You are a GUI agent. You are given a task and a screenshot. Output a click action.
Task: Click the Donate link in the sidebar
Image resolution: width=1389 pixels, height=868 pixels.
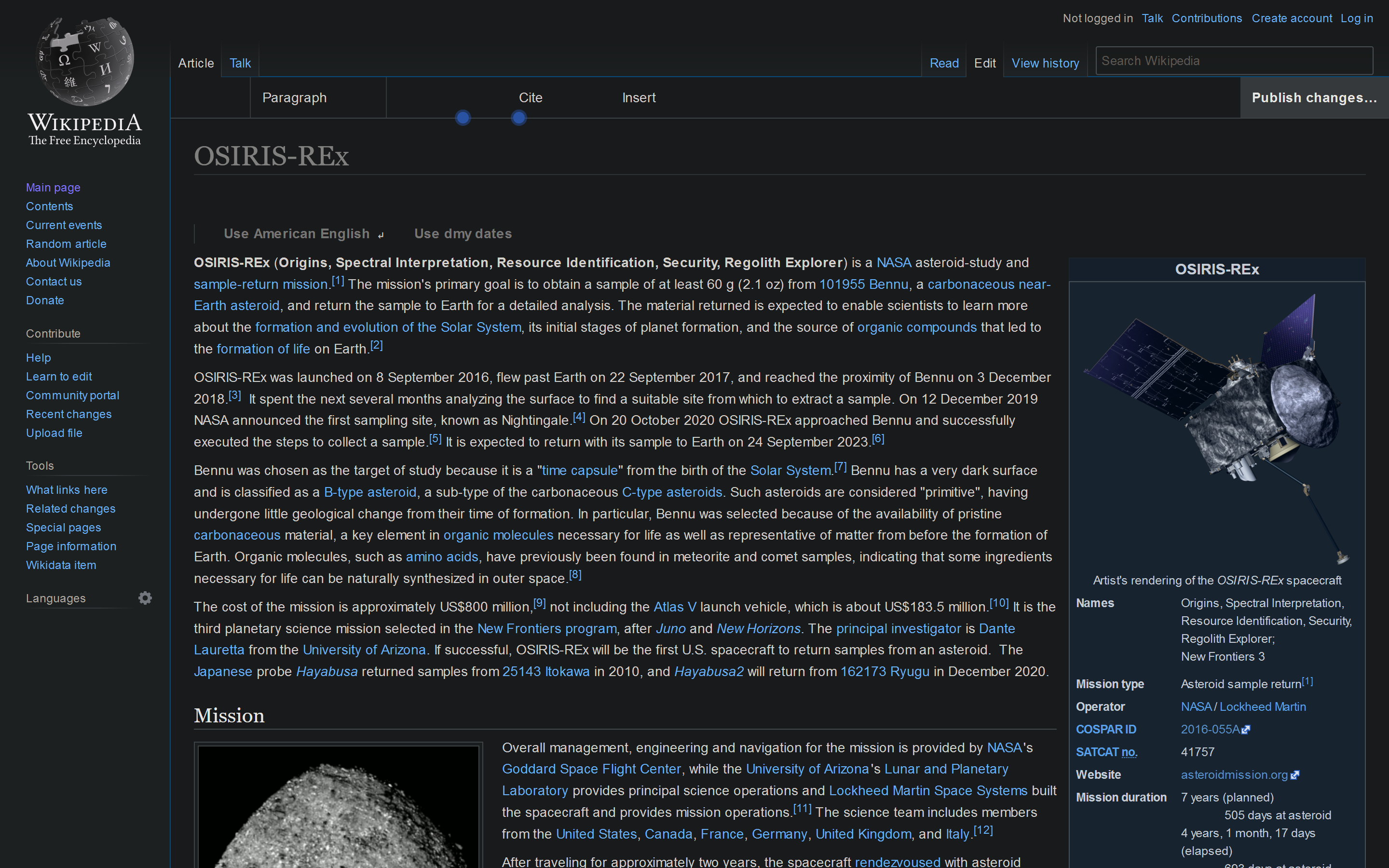click(45, 300)
